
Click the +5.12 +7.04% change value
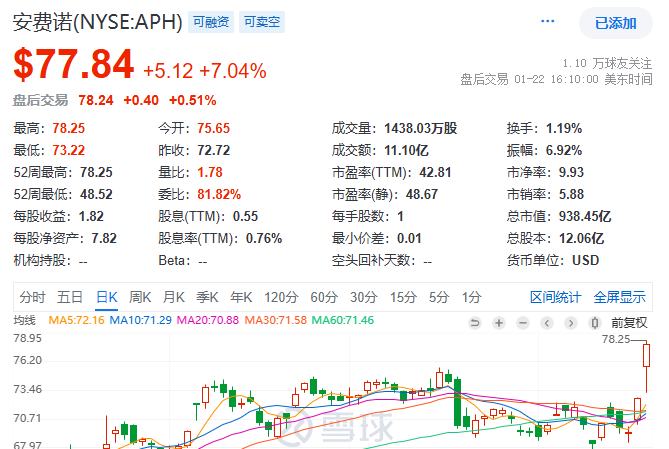point(205,71)
